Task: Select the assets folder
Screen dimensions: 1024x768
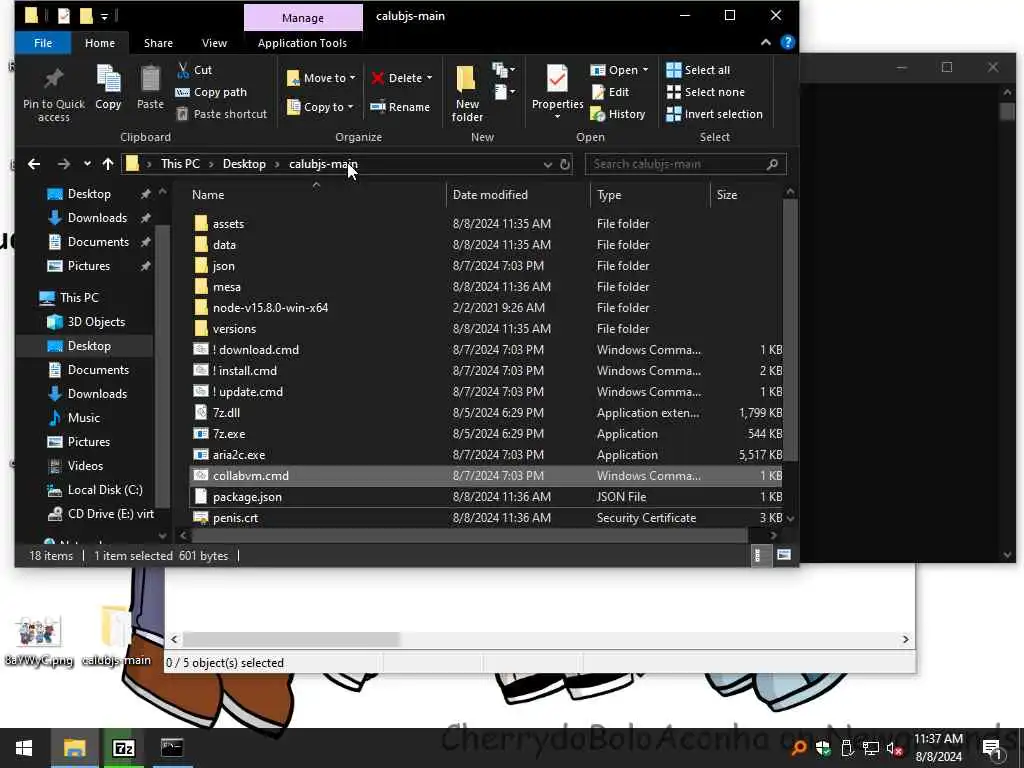Action: coord(486,223)
